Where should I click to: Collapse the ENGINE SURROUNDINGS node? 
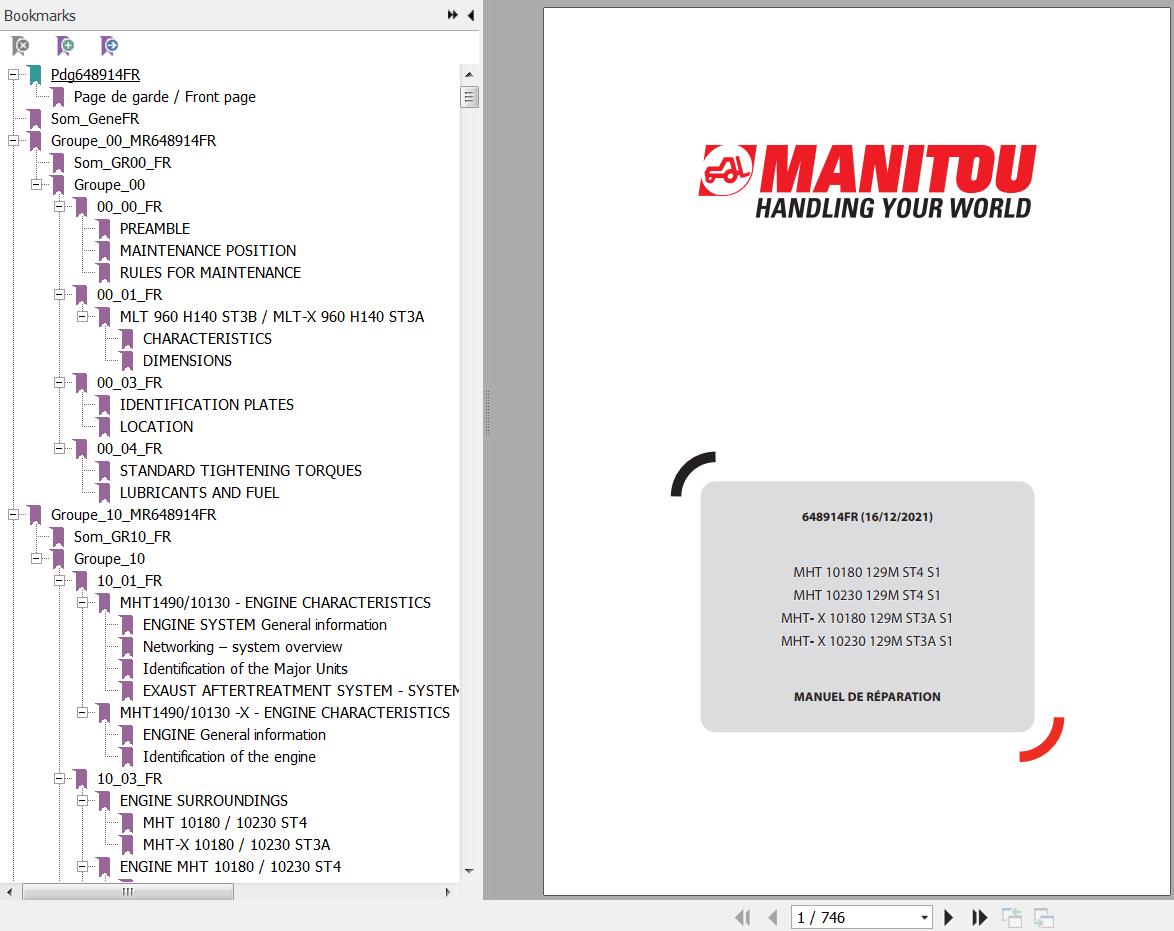tap(82, 801)
